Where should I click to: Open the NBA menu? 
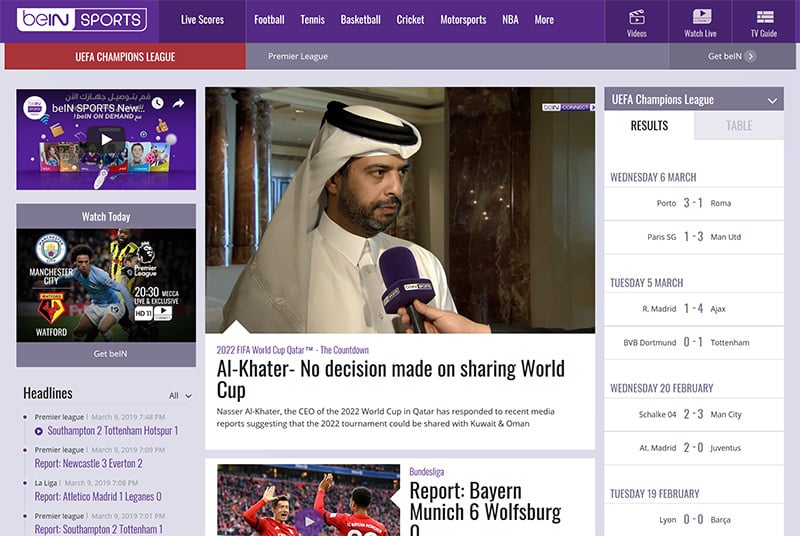(x=510, y=20)
